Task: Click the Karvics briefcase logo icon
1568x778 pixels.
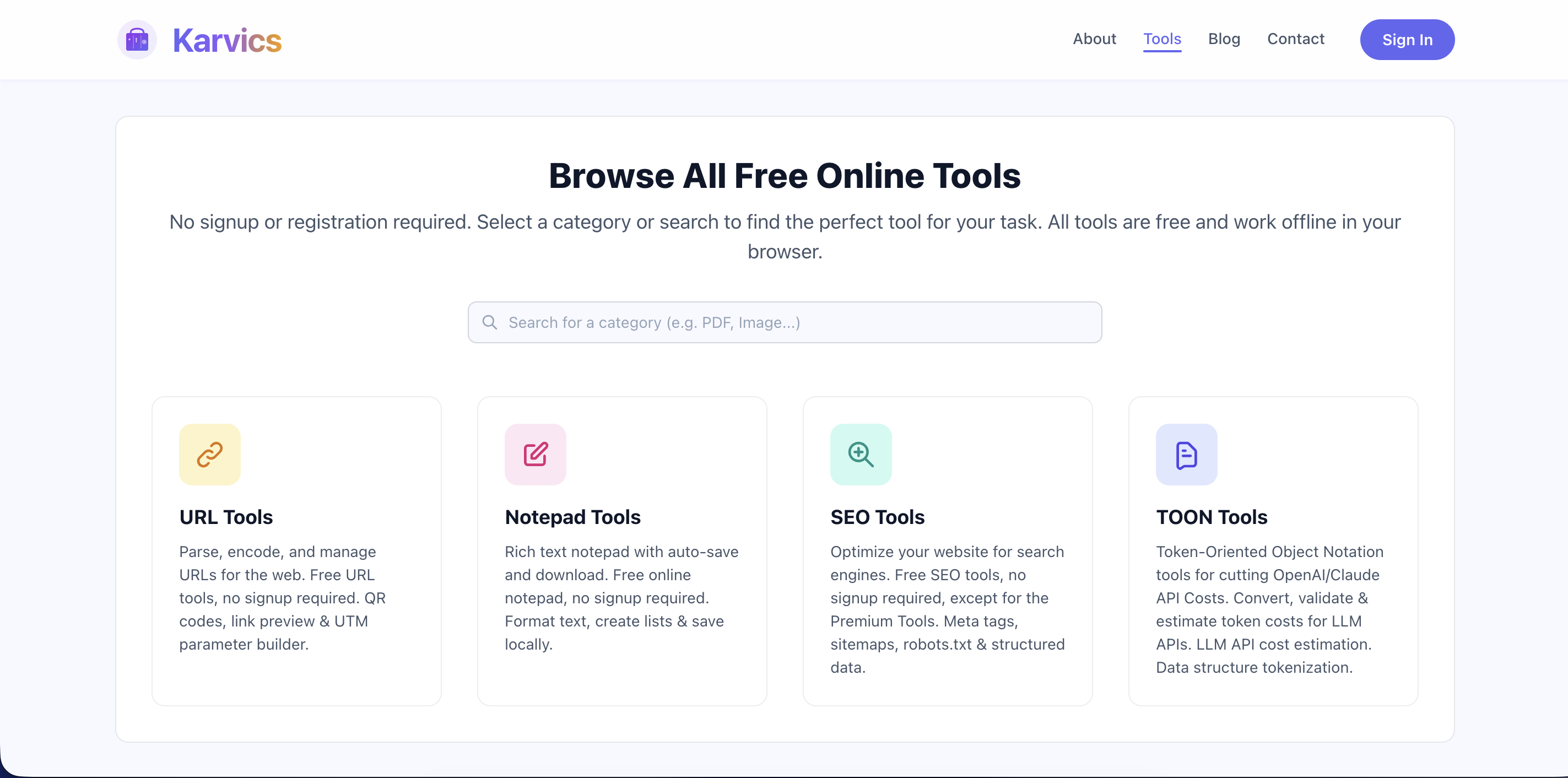Action: click(x=136, y=39)
